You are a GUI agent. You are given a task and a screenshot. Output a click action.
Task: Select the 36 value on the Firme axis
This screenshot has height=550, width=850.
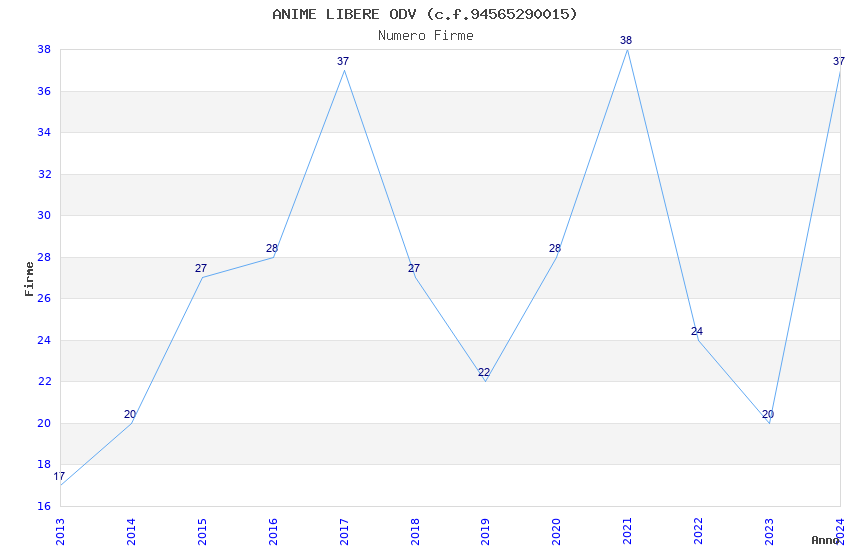[x=44, y=91]
